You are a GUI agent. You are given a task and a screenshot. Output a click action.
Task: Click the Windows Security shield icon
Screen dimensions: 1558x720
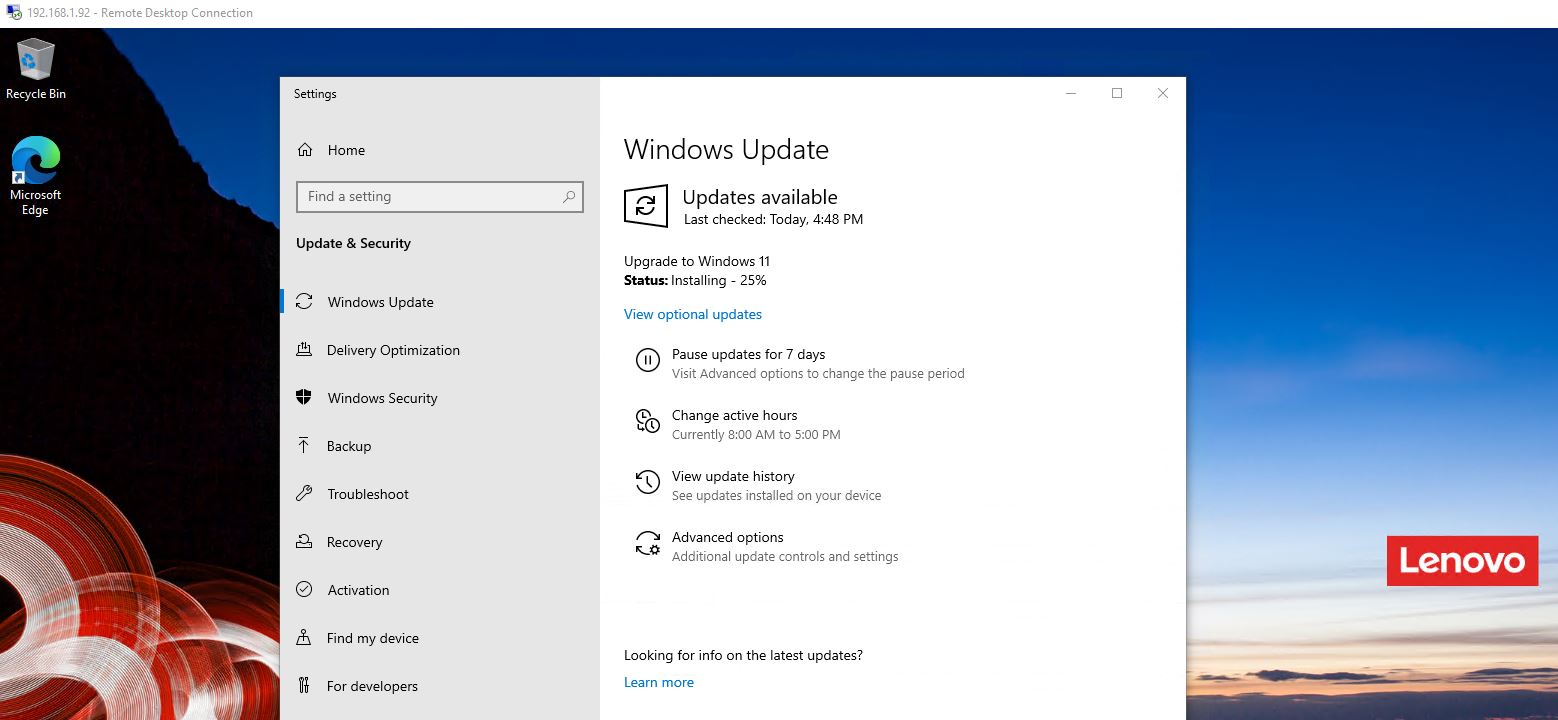click(x=305, y=398)
